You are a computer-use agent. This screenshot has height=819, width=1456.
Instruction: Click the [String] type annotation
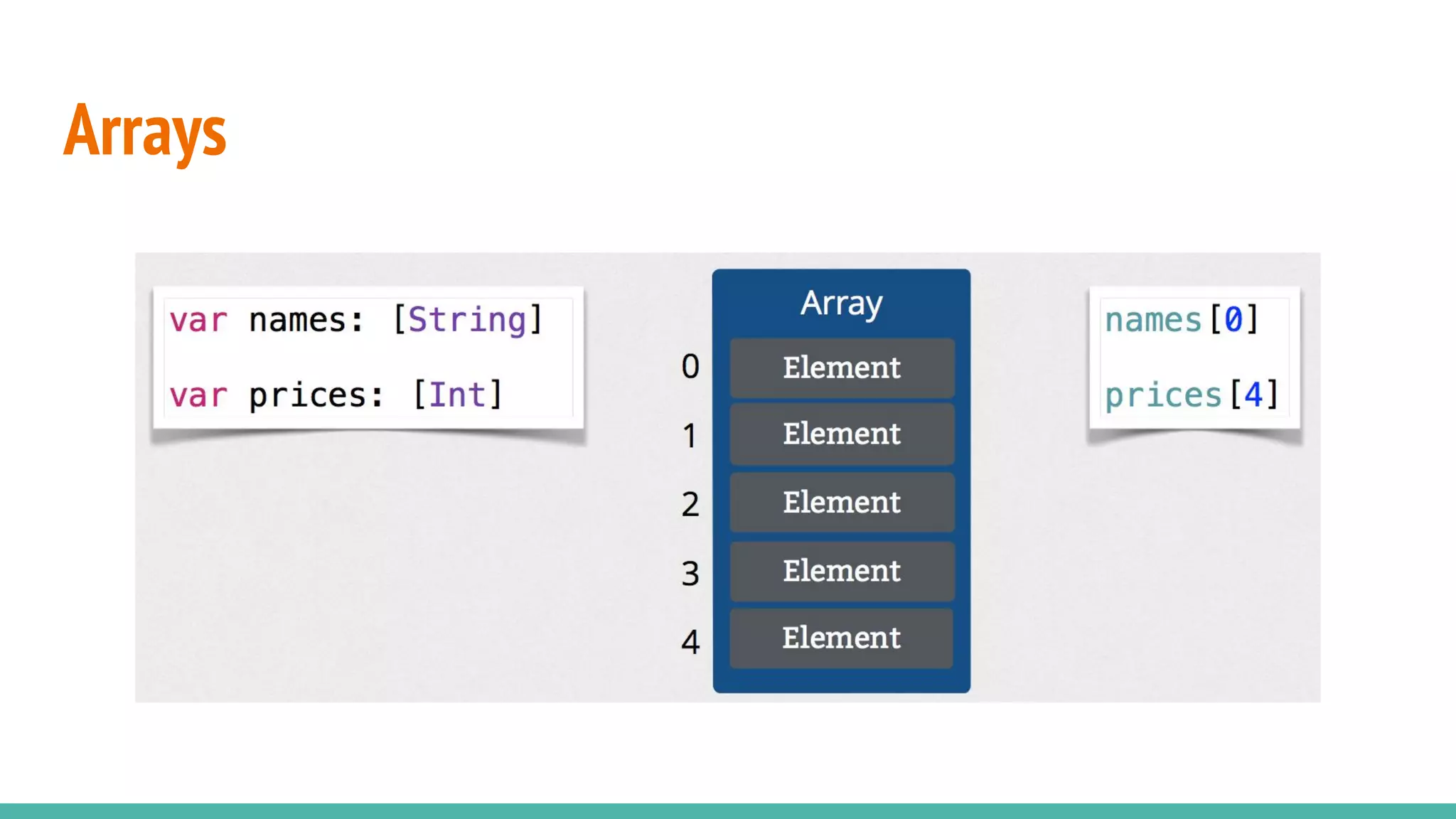(468, 320)
